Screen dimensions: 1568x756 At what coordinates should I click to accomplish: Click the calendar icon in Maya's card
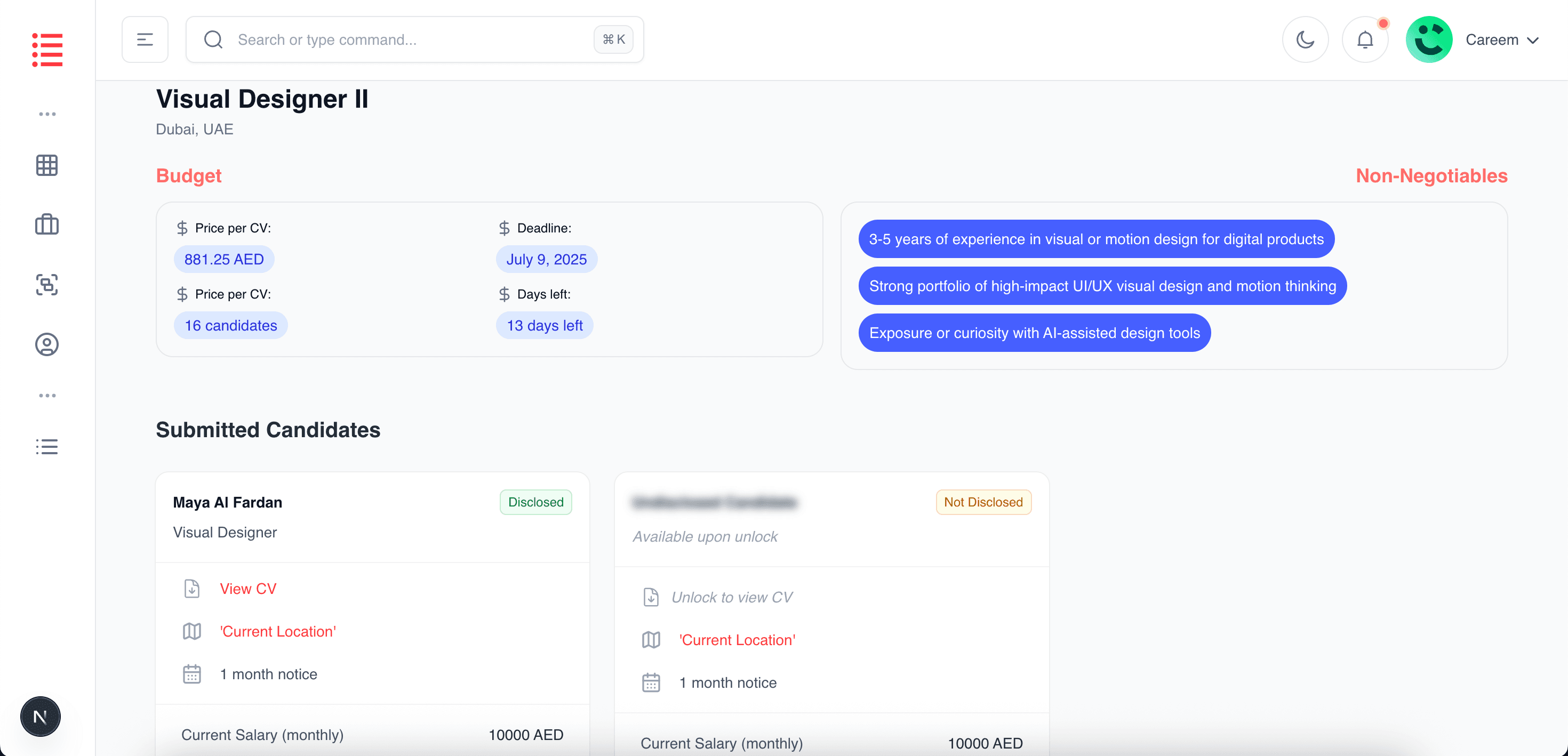192,674
